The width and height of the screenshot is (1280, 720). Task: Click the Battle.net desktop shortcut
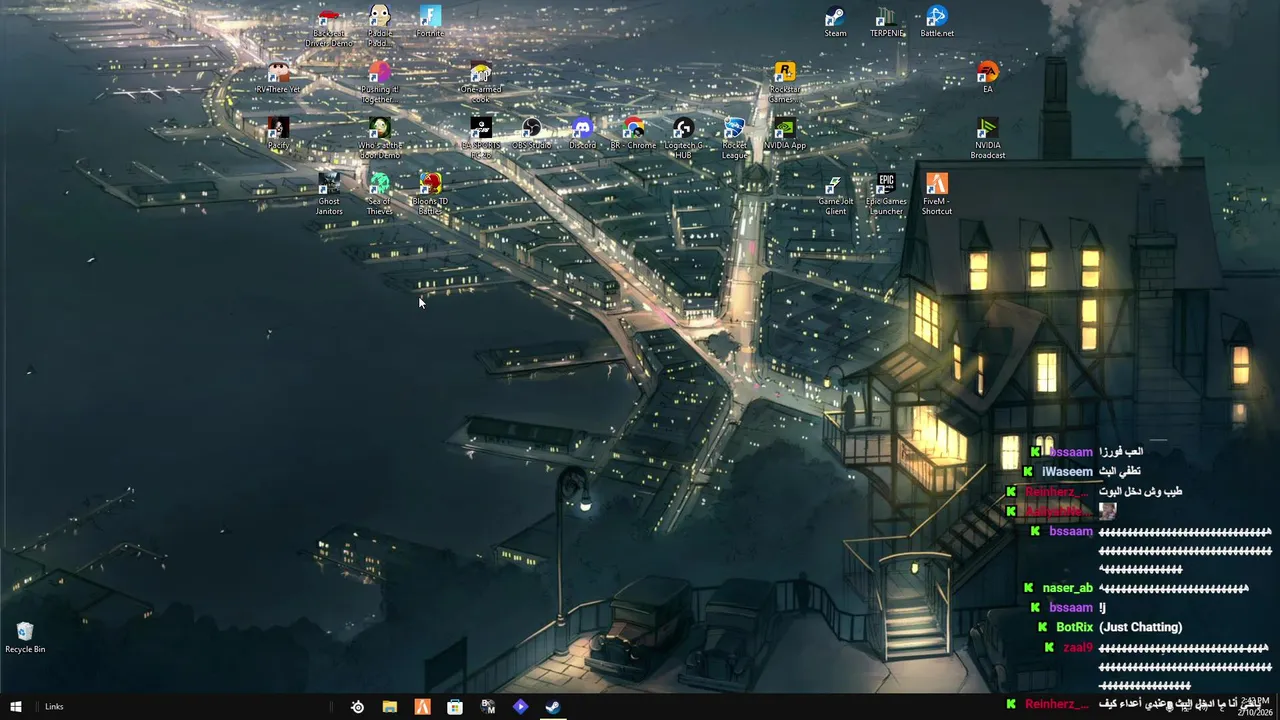937,22
